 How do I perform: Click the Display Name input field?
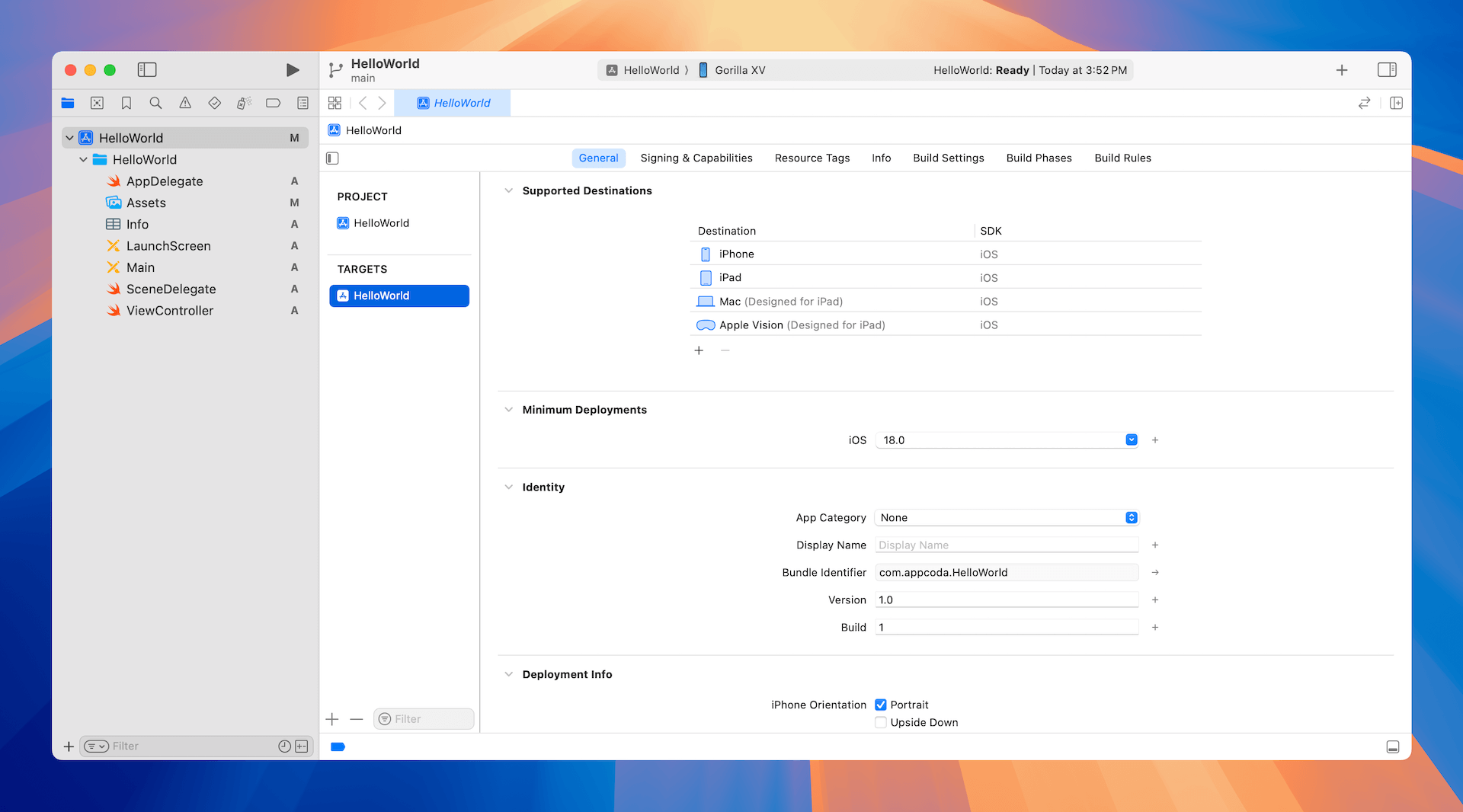1007,545
